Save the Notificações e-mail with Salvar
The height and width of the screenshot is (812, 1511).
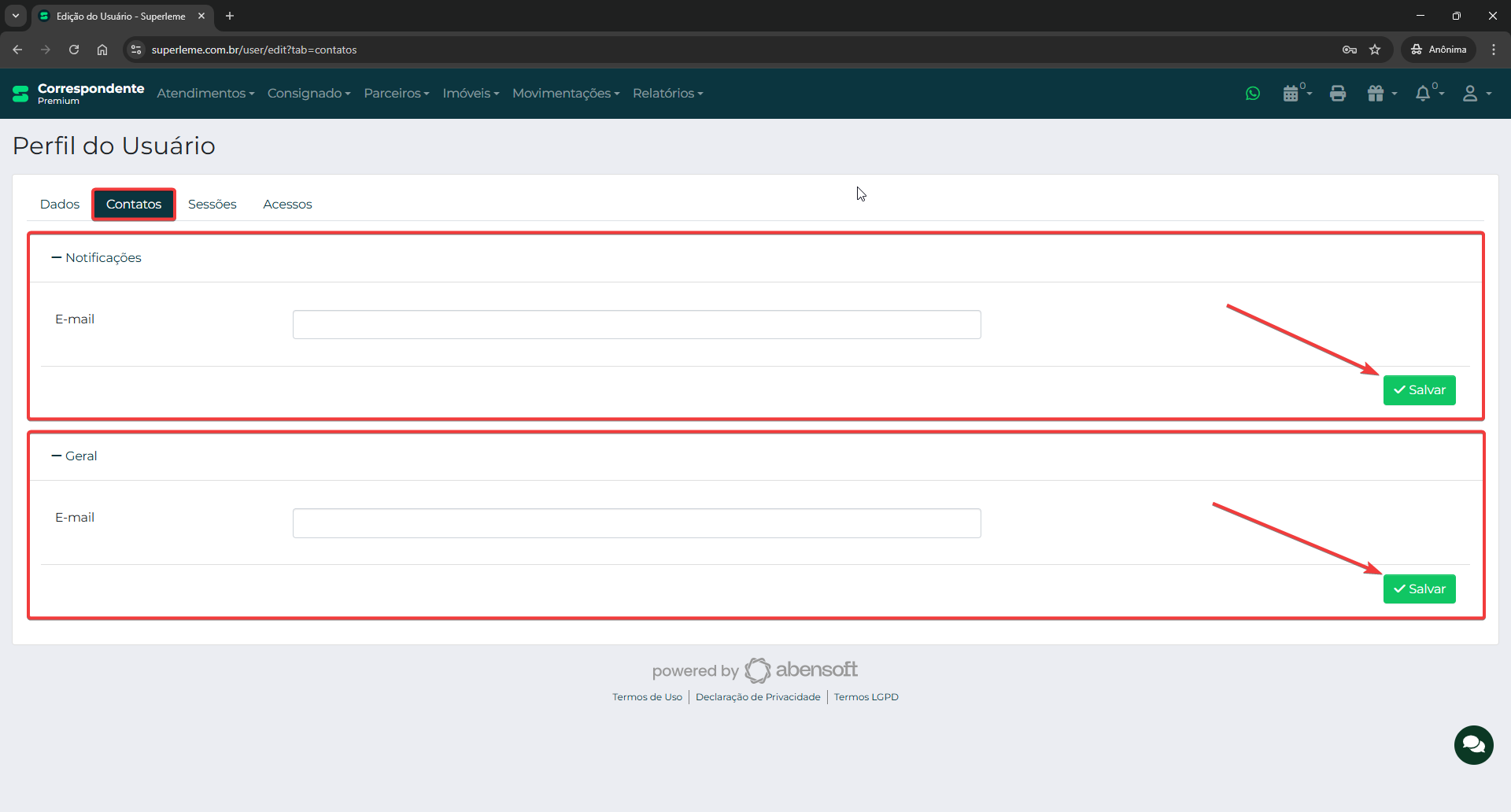coord(1419,390)
